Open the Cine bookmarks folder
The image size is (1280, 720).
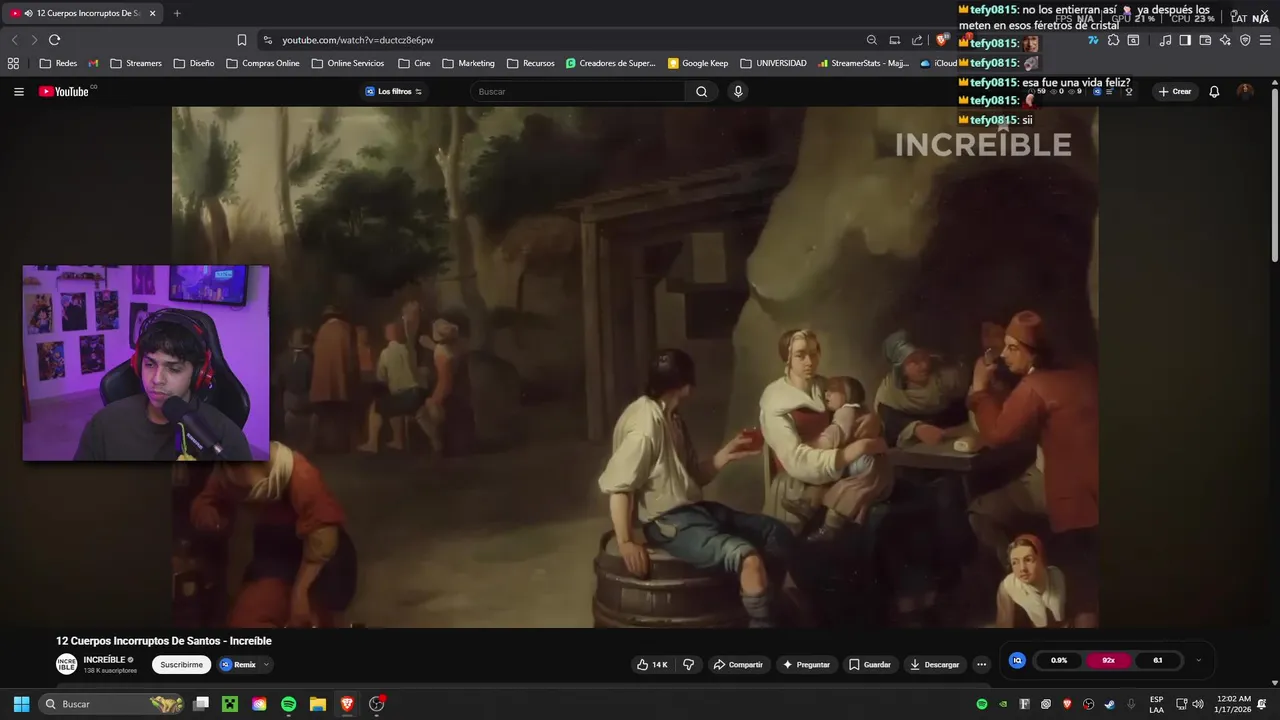pyautogui.click(x=414, y=63)
